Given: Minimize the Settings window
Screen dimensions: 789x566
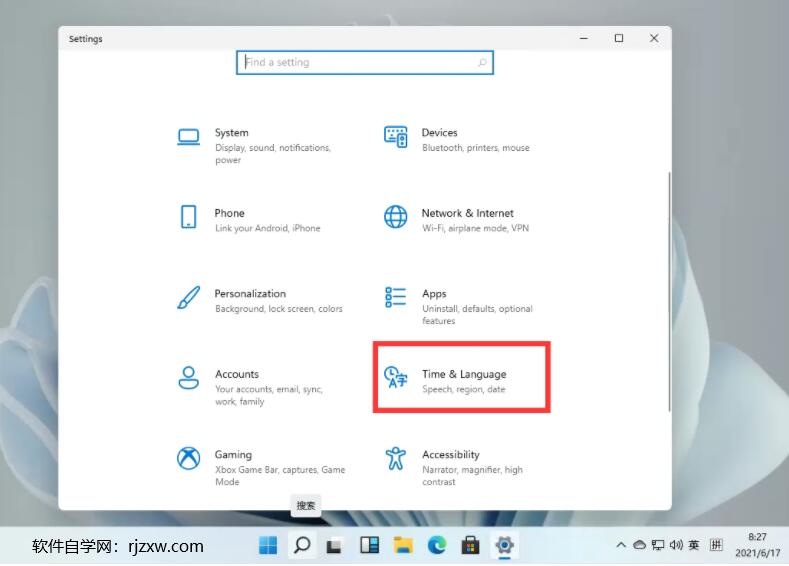Looking at the screenshot, I should 584,38.
